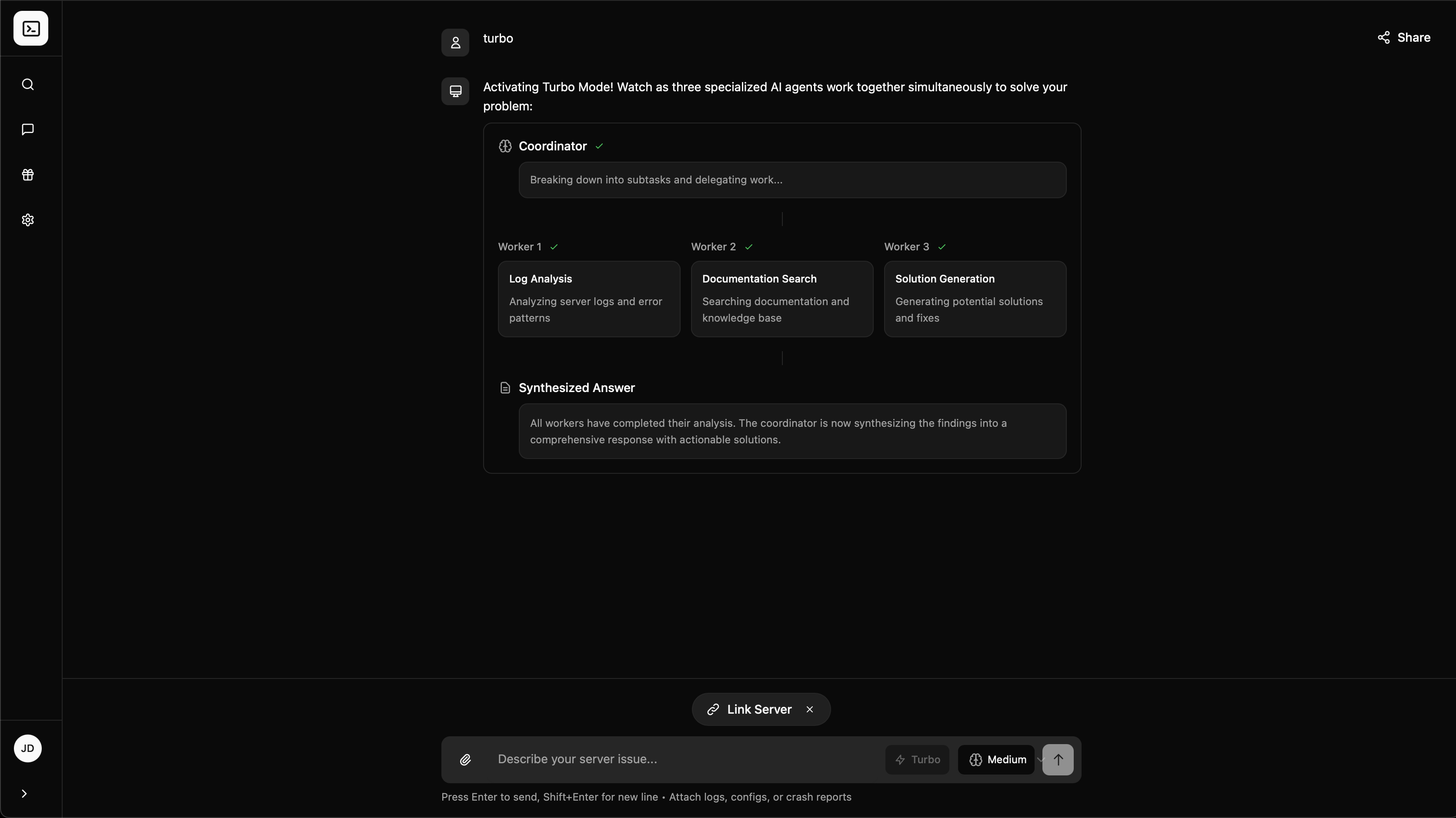Expand the sidebar with the chevron
Screen dimensions: 1456x818
click(24, 794)
